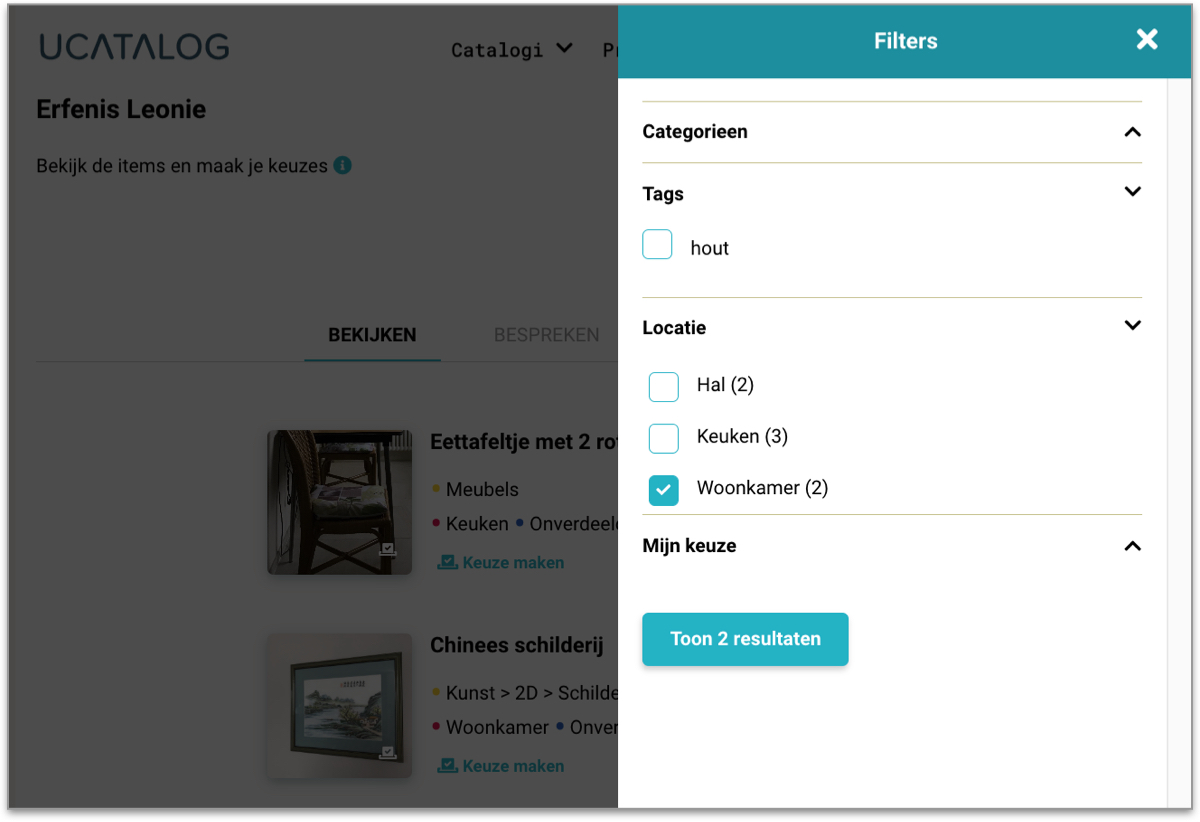The width and height of the screenshot is (1200, 822).
Task: Uncheck the Woonkamer (2) location filter
Action: click(x=664, y=490)
